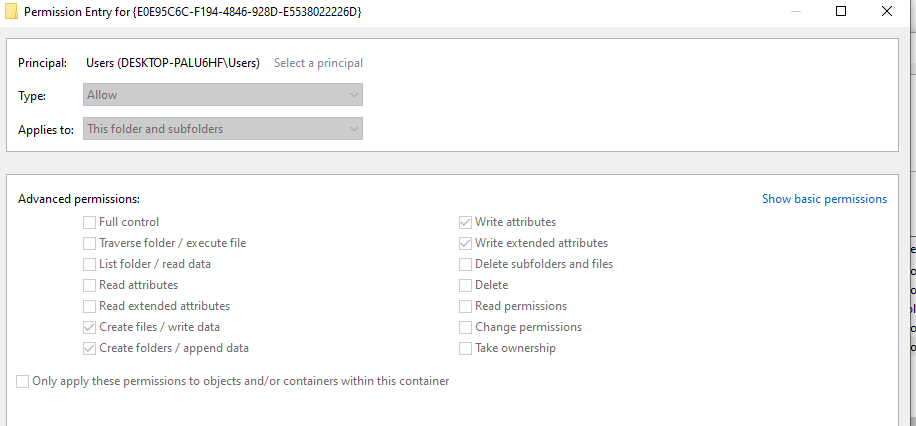
Task: Enable the Full control checkbox
Action: (90, 222)
